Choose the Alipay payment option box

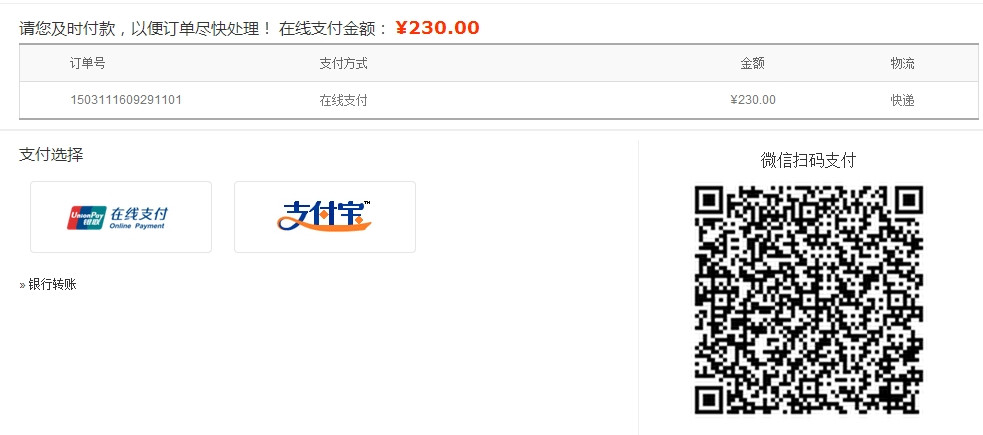pos(325,217)
